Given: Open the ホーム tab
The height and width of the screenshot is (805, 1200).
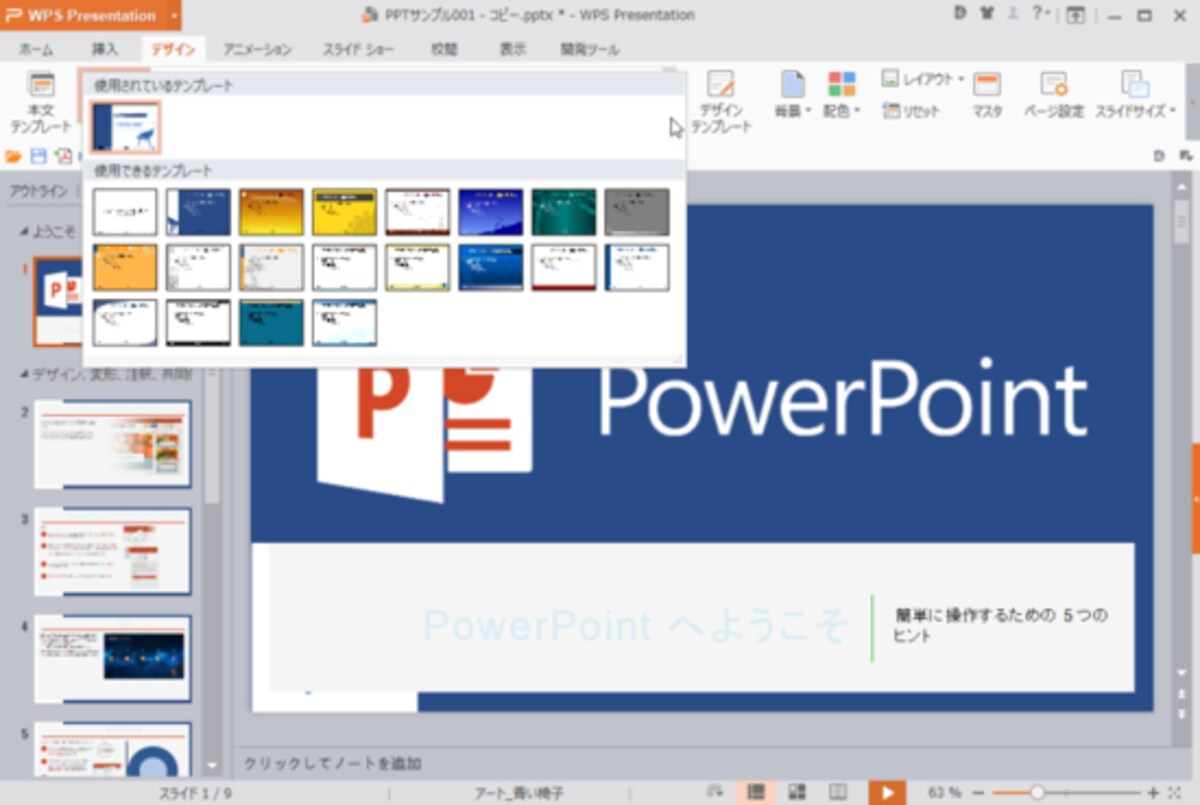Looking at the screenshot, I should pos(36,49).
